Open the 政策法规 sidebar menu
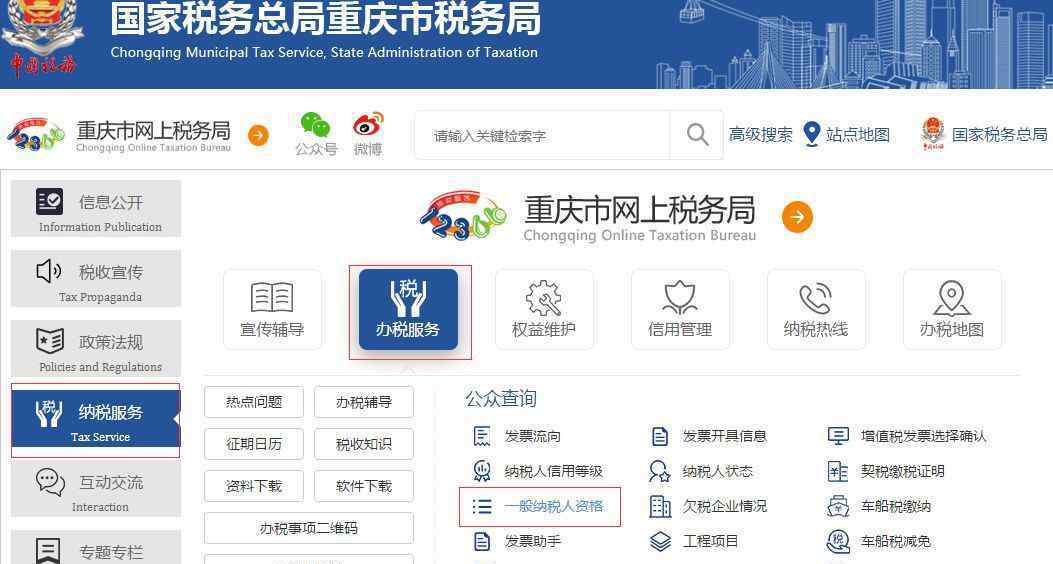Screen dimensions: 1053x564 (x=96, y=348)
